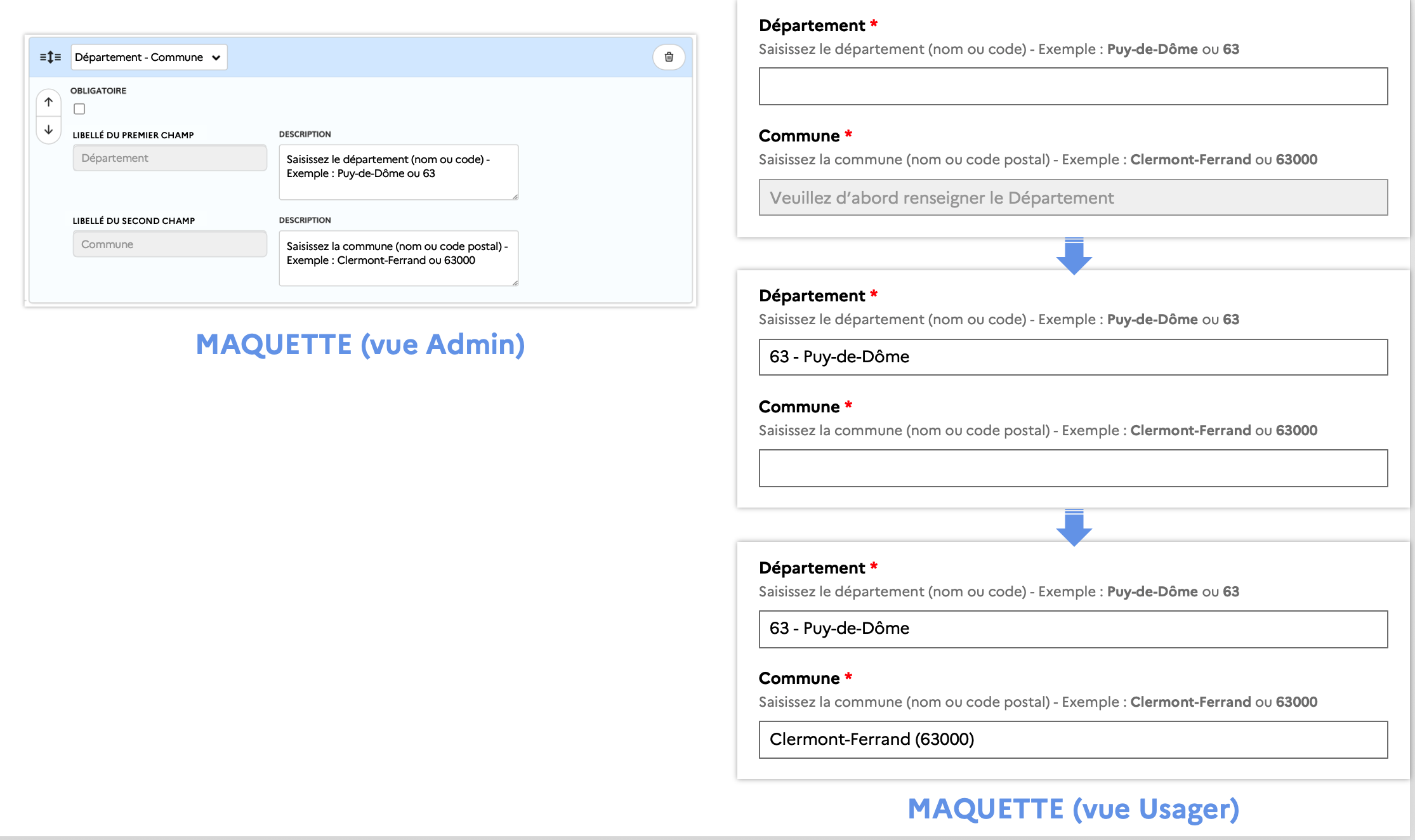Click the description textarea mentioning Clermont-Ferrand ou 63000
The height and width of the screenshot is (840, 1415).
(398, 258)
